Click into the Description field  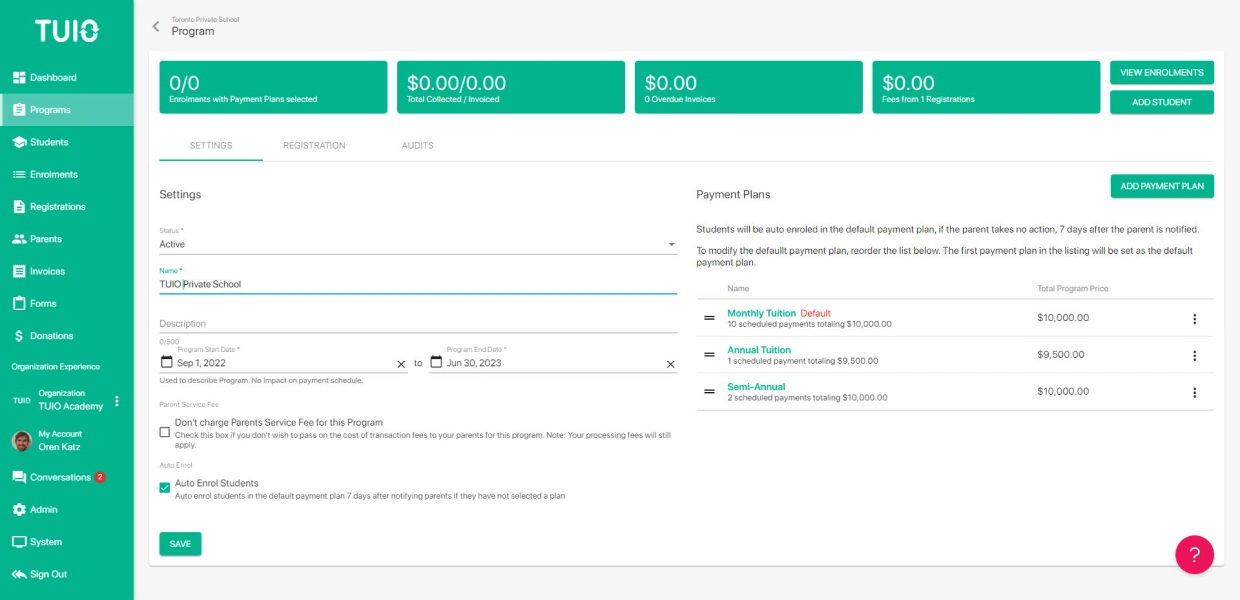418,324
